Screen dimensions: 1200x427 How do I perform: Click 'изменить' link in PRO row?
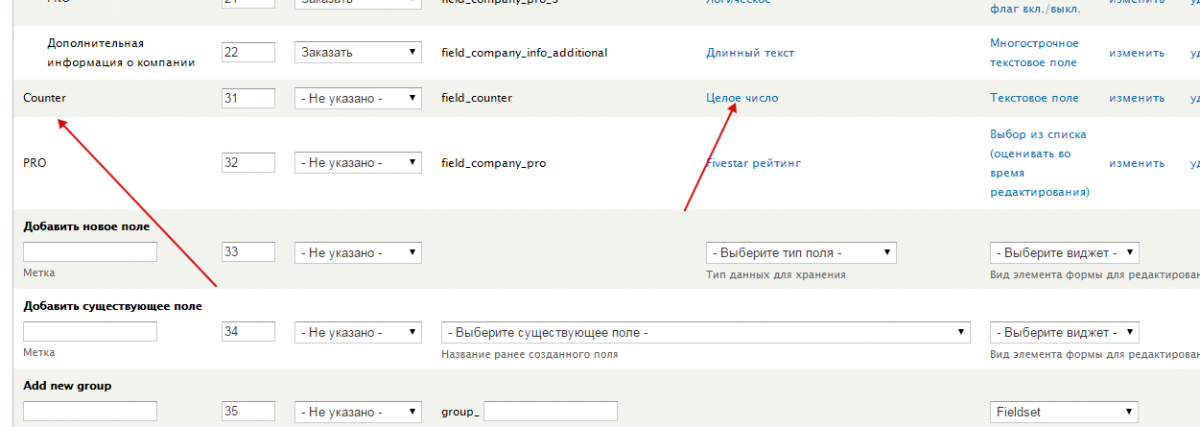[1136, 163]
